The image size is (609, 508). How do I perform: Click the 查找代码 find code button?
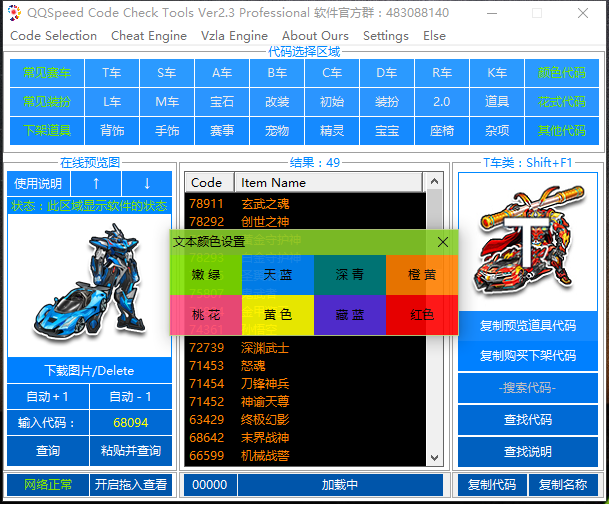pos(528,419)
